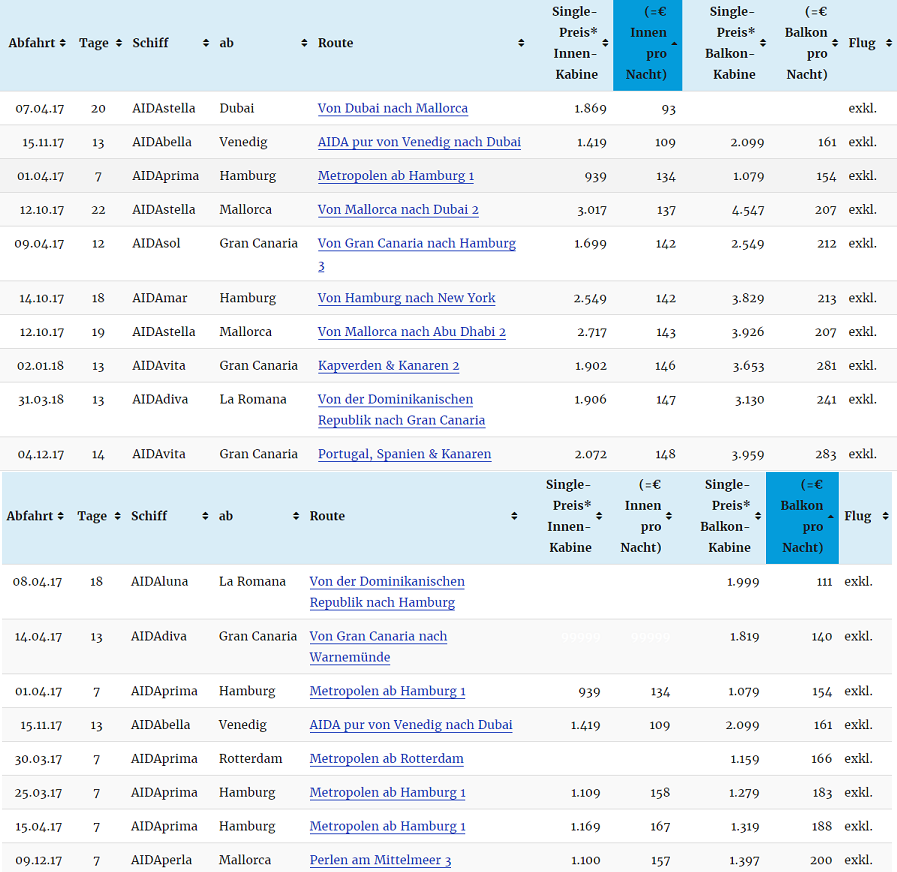Sort bottom table Single-Preis Innen-Kabine arrows

[599, 516]
